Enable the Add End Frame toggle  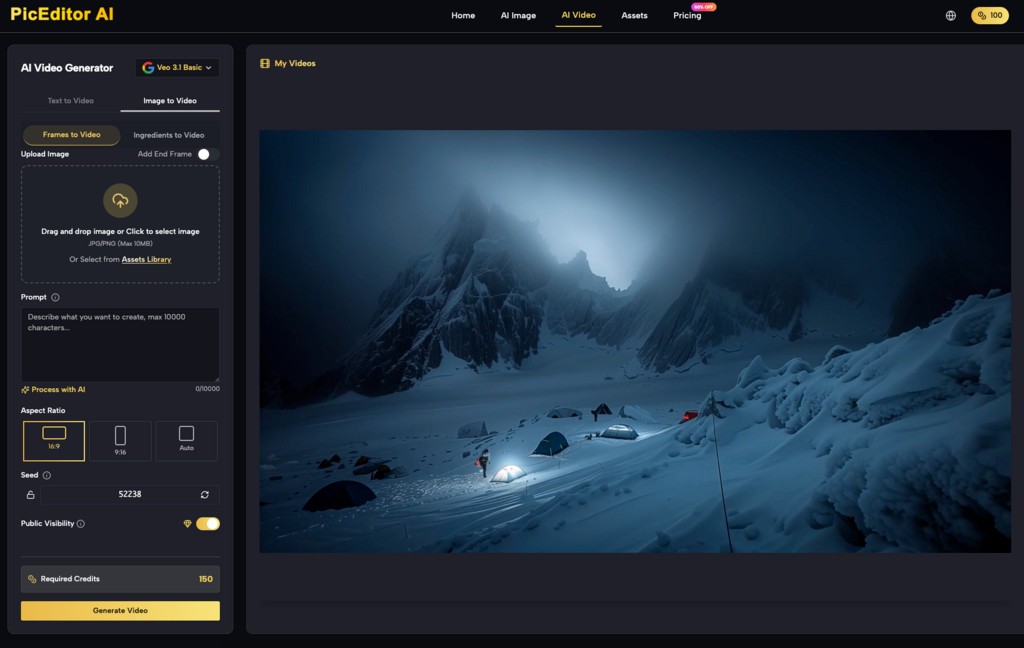[x=207, y=154]
